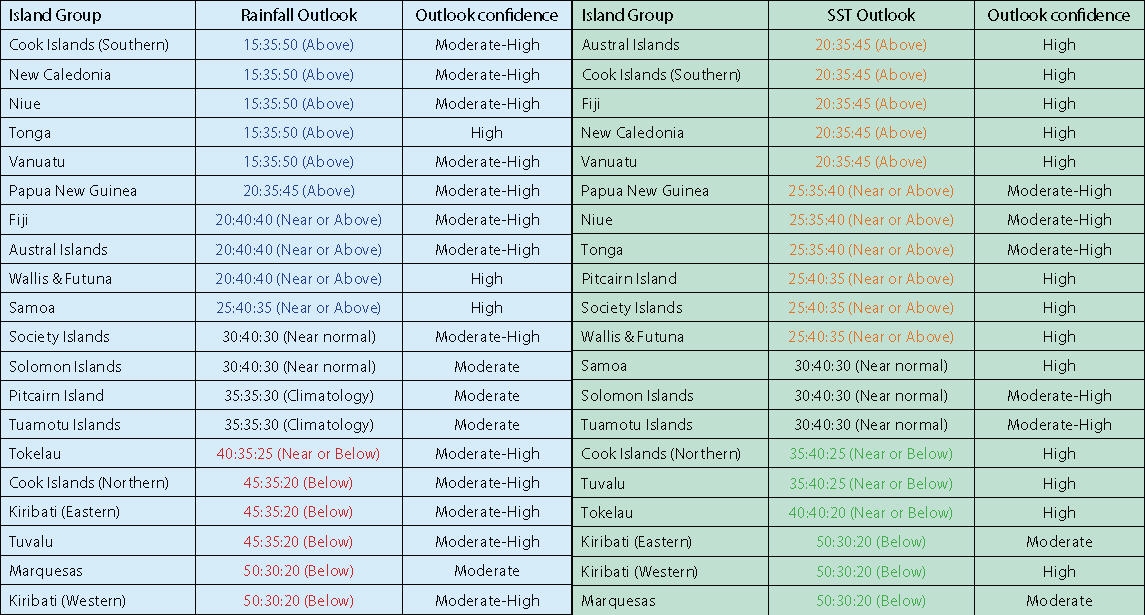The width and height of the screenshot is (1145, 615).
Task: Click Niue's SST outlook value
Action: pyautogui.click(x=870, y=220)
